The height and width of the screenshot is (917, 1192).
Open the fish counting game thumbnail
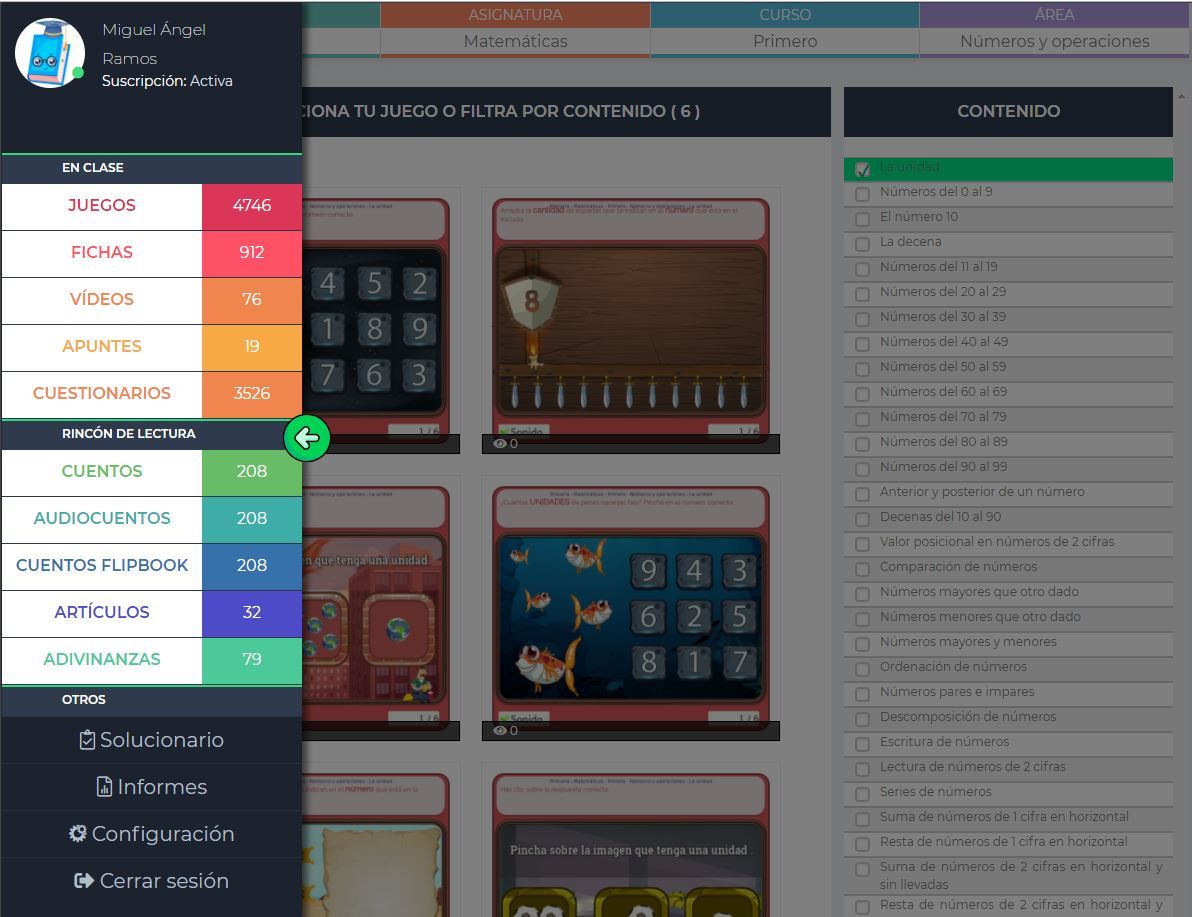coord(631,607)
